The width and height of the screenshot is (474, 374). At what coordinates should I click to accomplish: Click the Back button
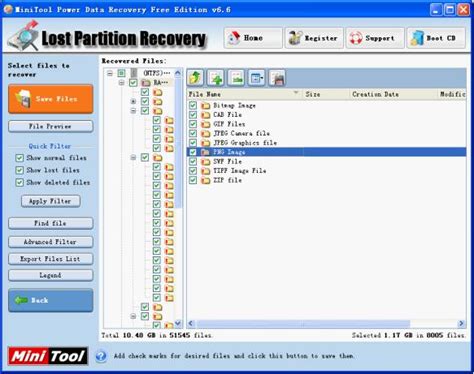[51, 300]
